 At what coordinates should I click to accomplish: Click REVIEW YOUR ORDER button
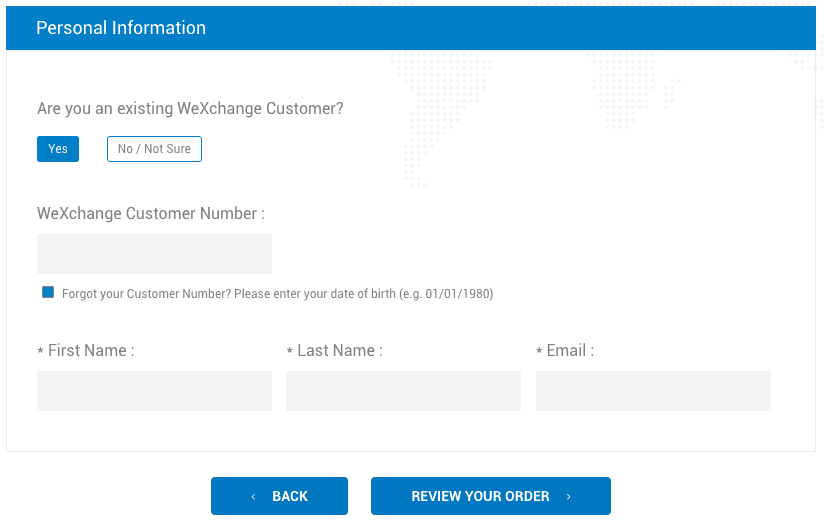pos(480,496)
